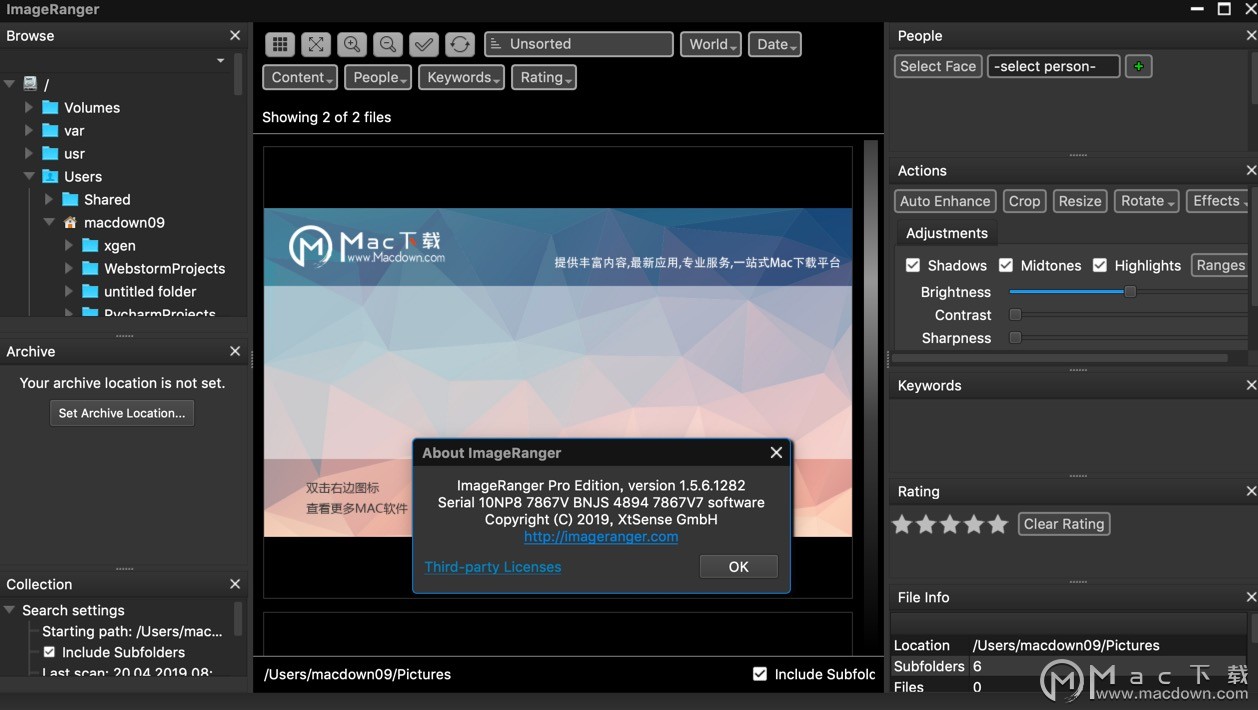
Task: Open the World filter dropdown
Action: point(713,44)
